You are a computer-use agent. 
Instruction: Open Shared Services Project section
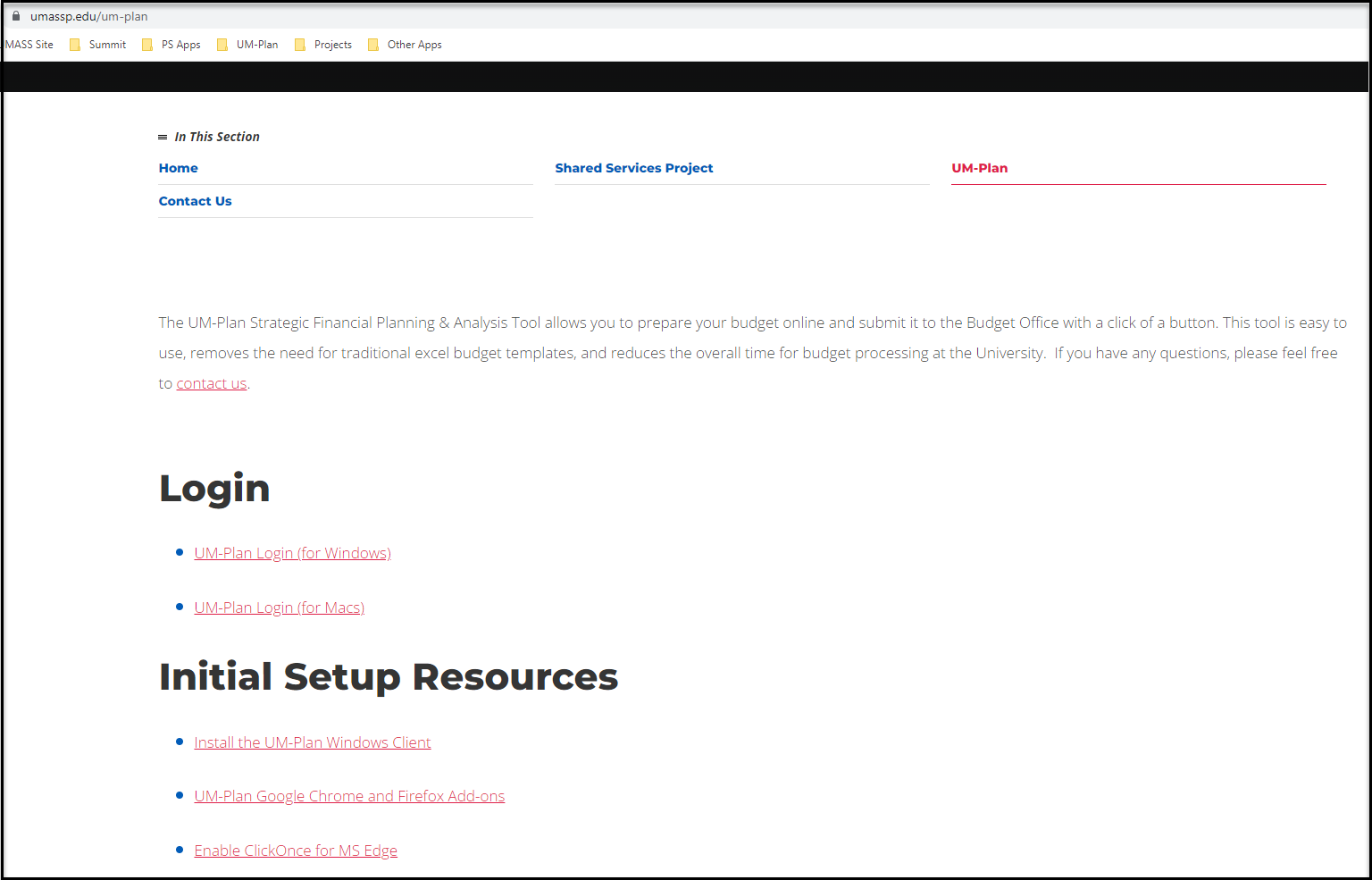pos(634,168)
